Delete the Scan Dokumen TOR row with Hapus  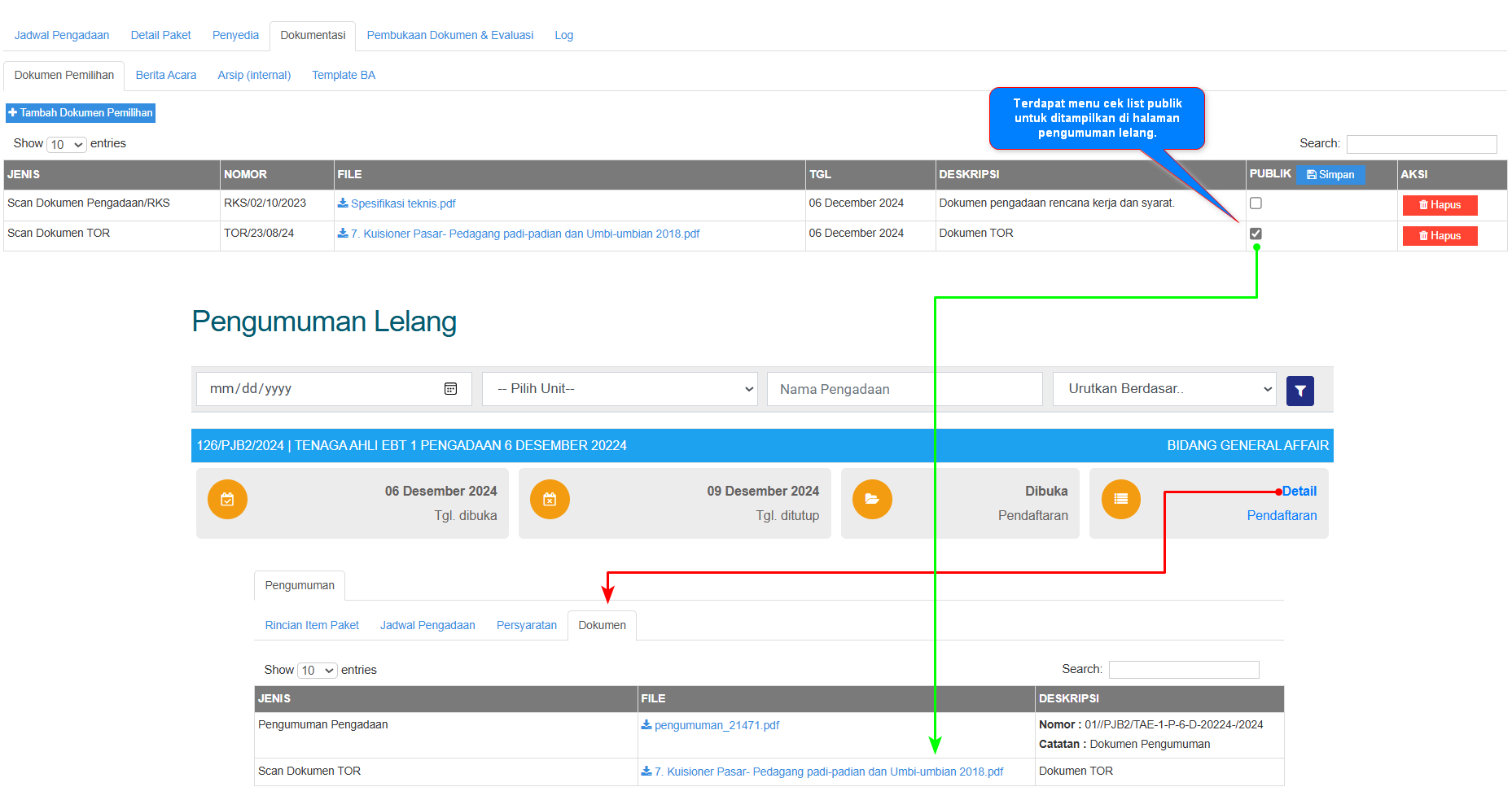coord(1440,236)
